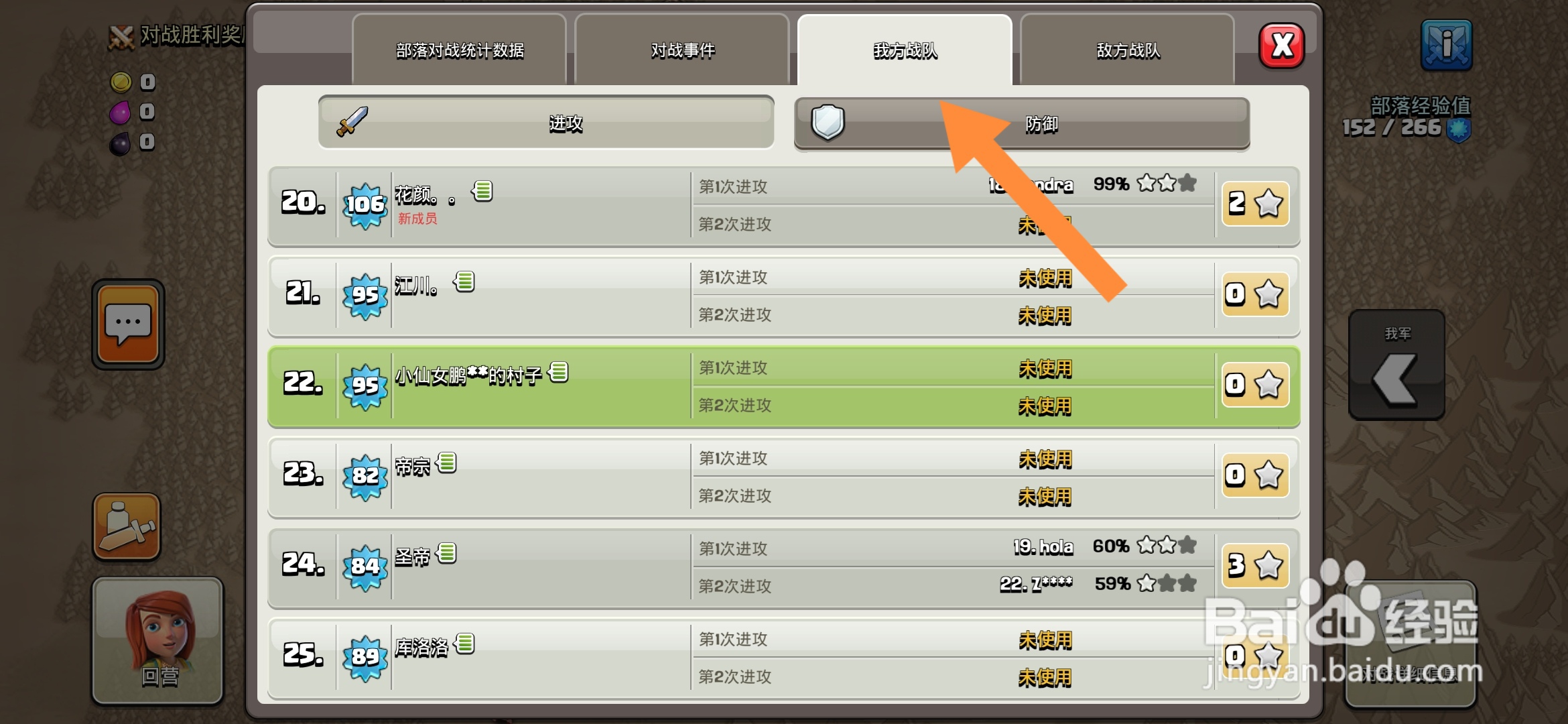Open the chat speech bubble button
The width and height of the screenshot is (1568, 724).
click(128, 324)
